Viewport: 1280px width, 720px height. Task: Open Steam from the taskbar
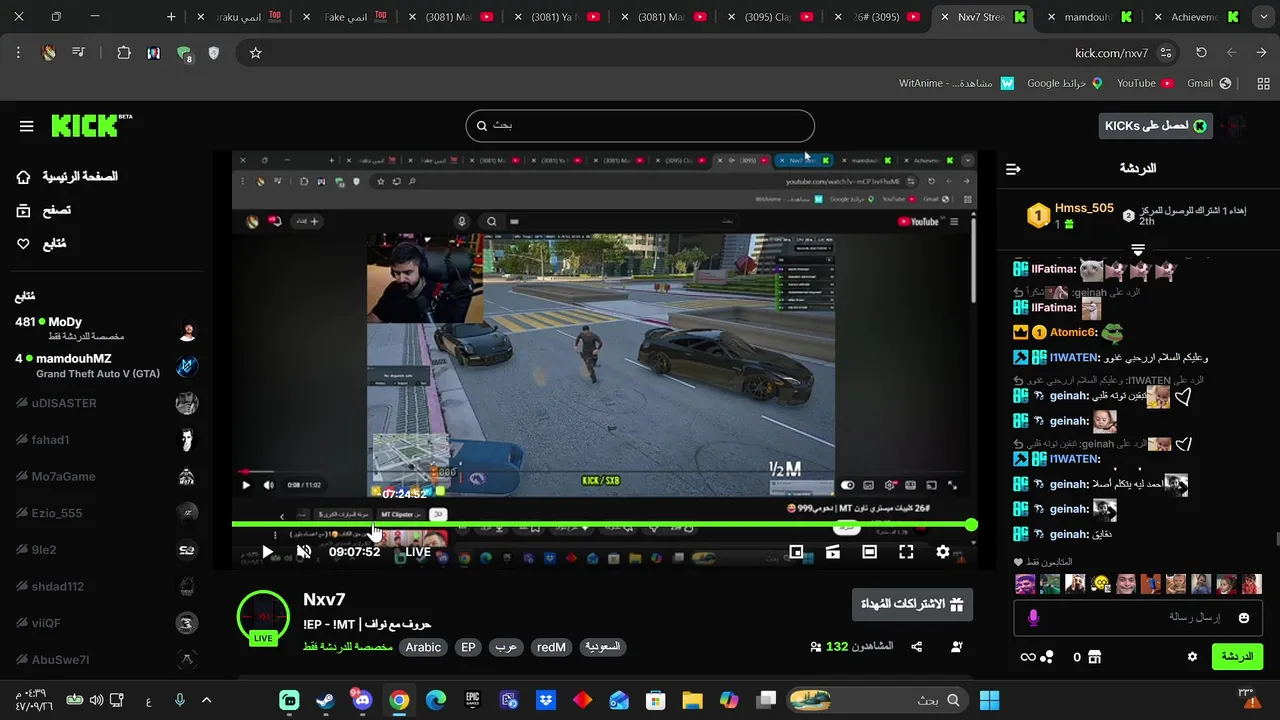pos(325,700)
